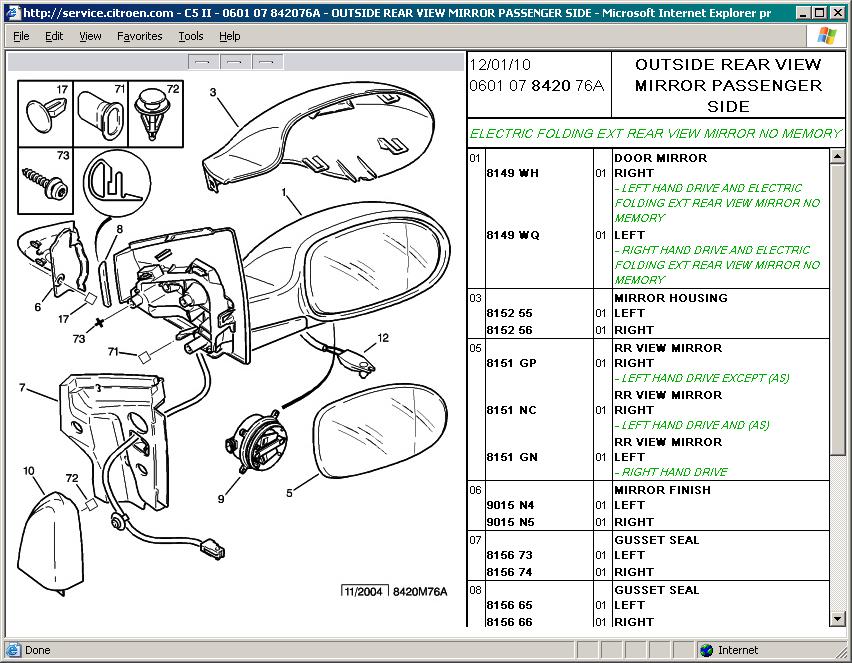Screen dimensions: 852x663
Task: Click callout number 5 on the mirror glass
Action: tap(289, 493)
